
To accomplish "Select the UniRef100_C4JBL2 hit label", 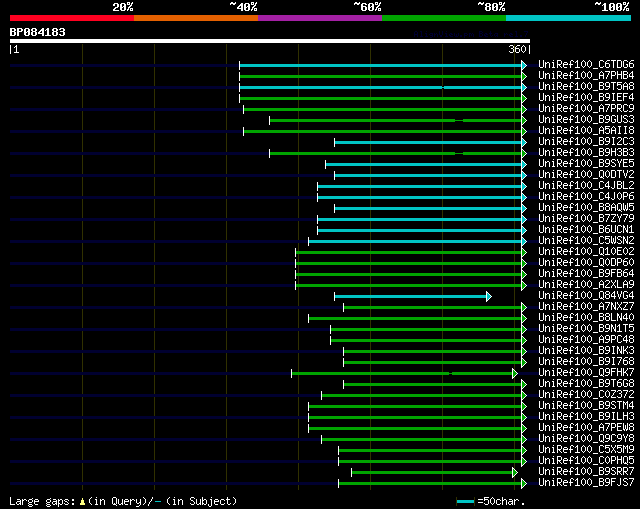I will 586,186.
